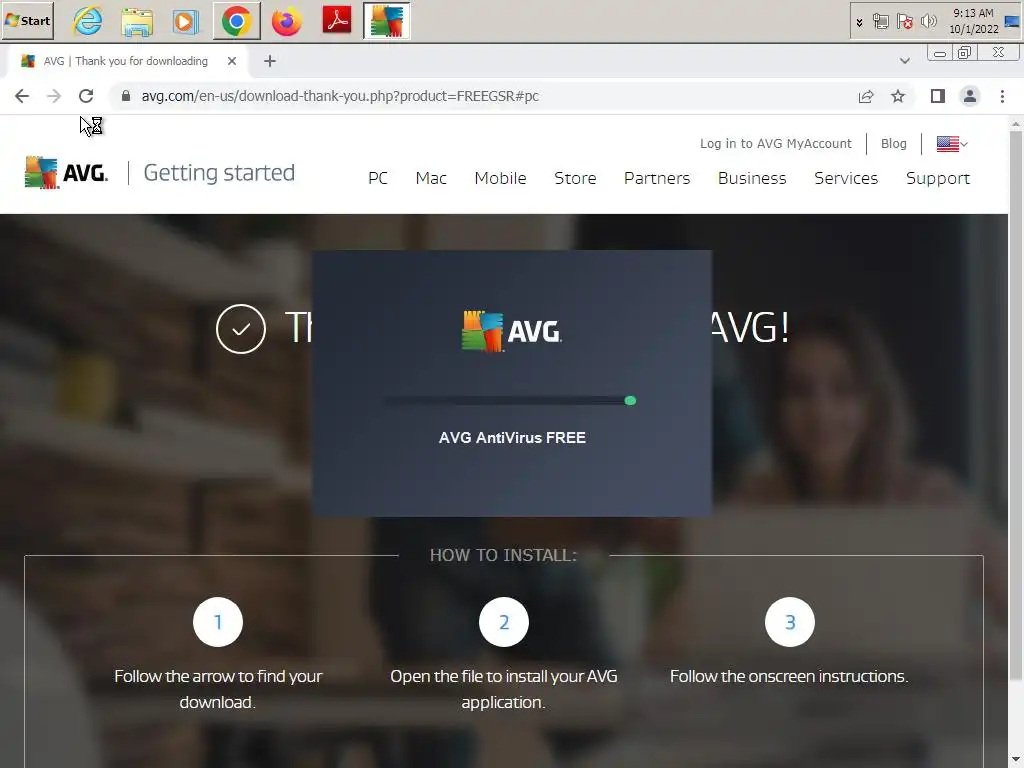The height and width of the screenshot is (768, 1024).
Task: Open Action Center flag tray icon
Action: click(904, 22)
